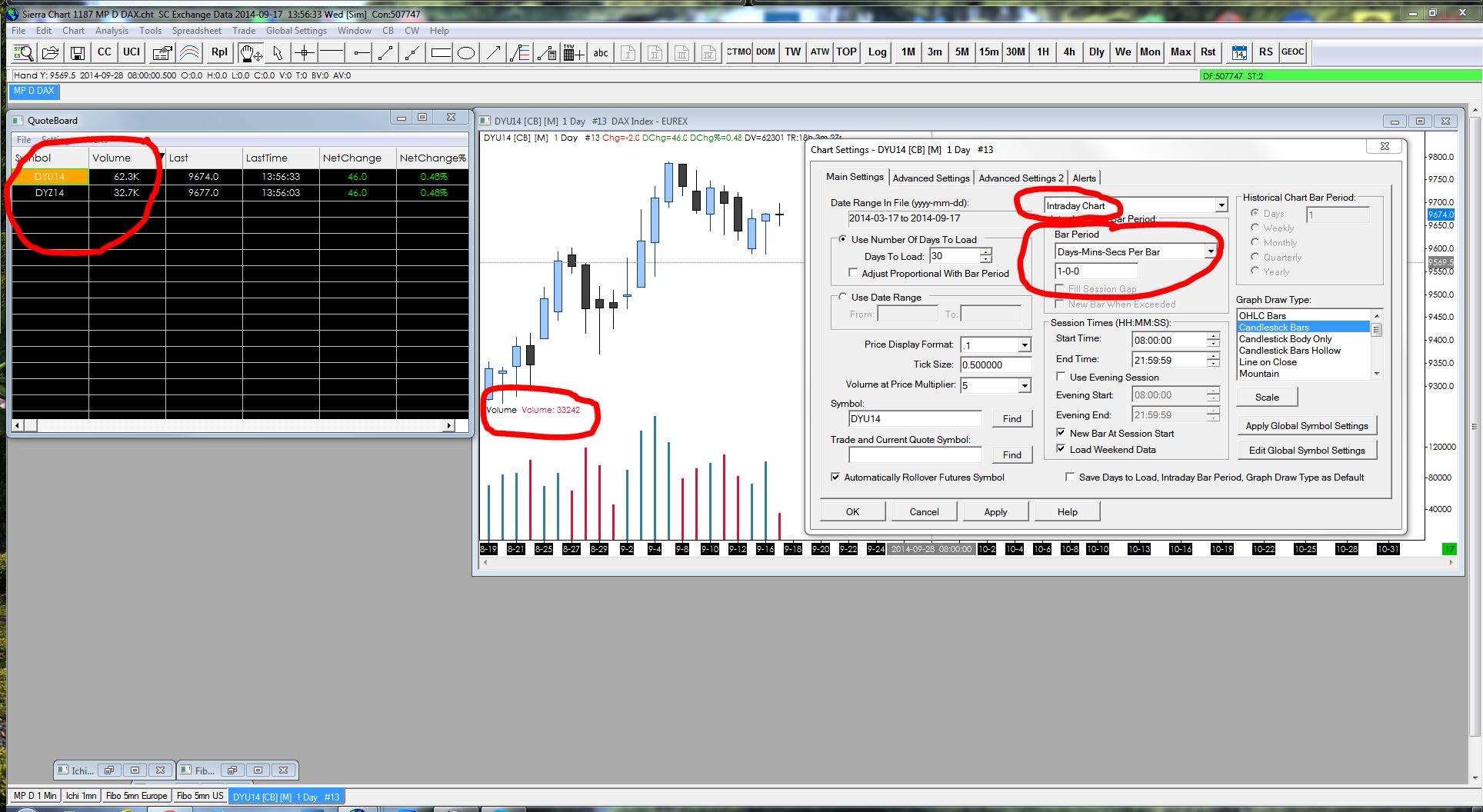1483x812 pixels.
Task: Select the horizontal line drawing tool
Action: [332, 52]
